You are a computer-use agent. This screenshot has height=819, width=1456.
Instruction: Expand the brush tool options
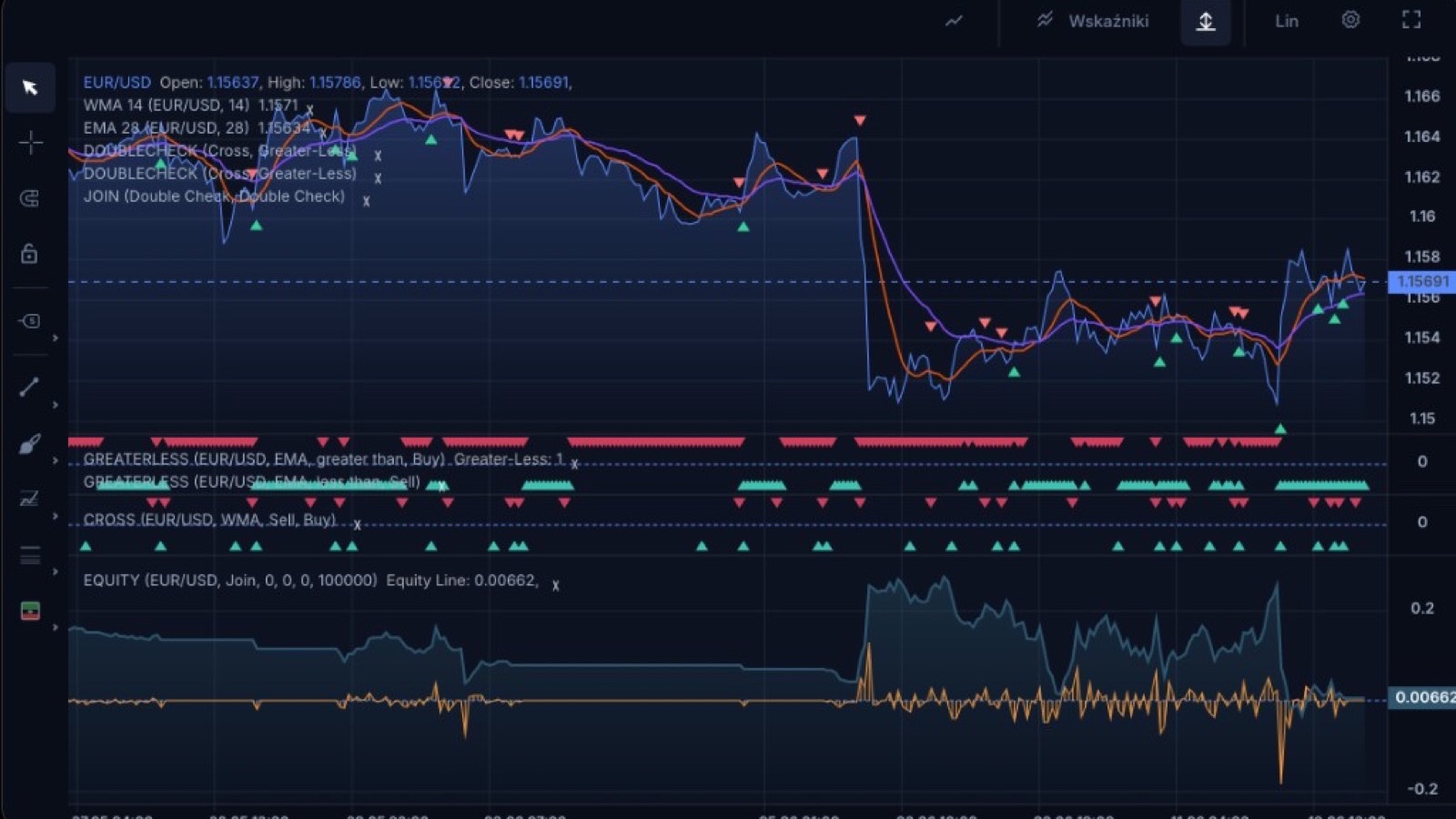(x=56, y=460)
